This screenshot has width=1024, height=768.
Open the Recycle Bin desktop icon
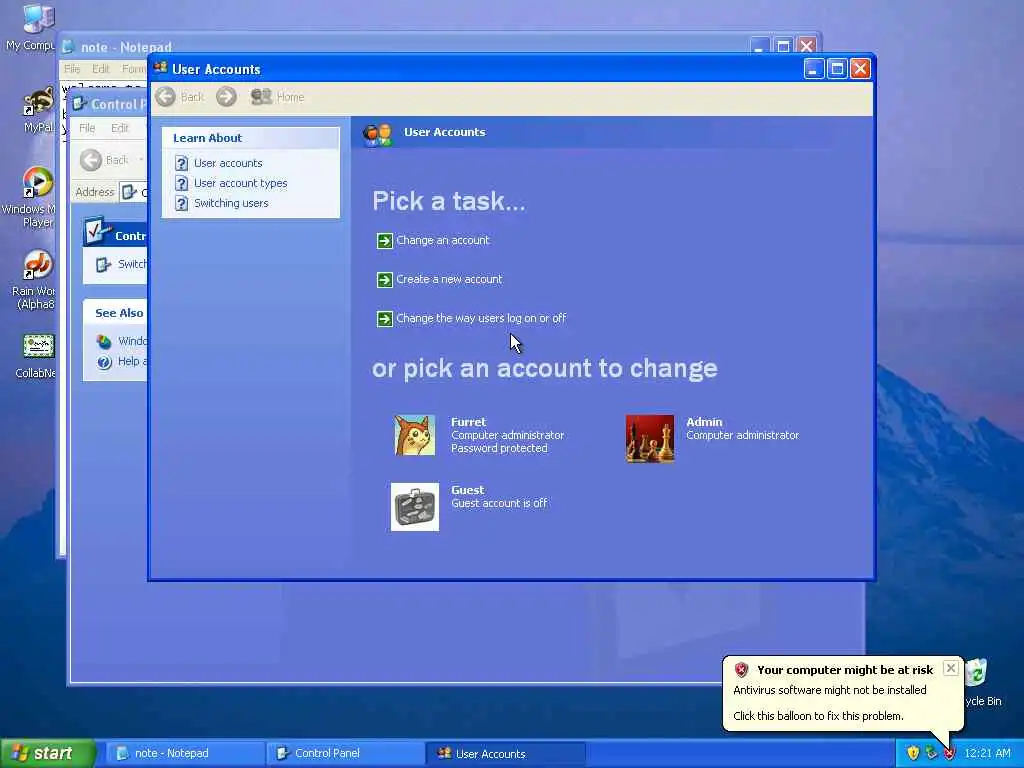[x=976, y=673]
